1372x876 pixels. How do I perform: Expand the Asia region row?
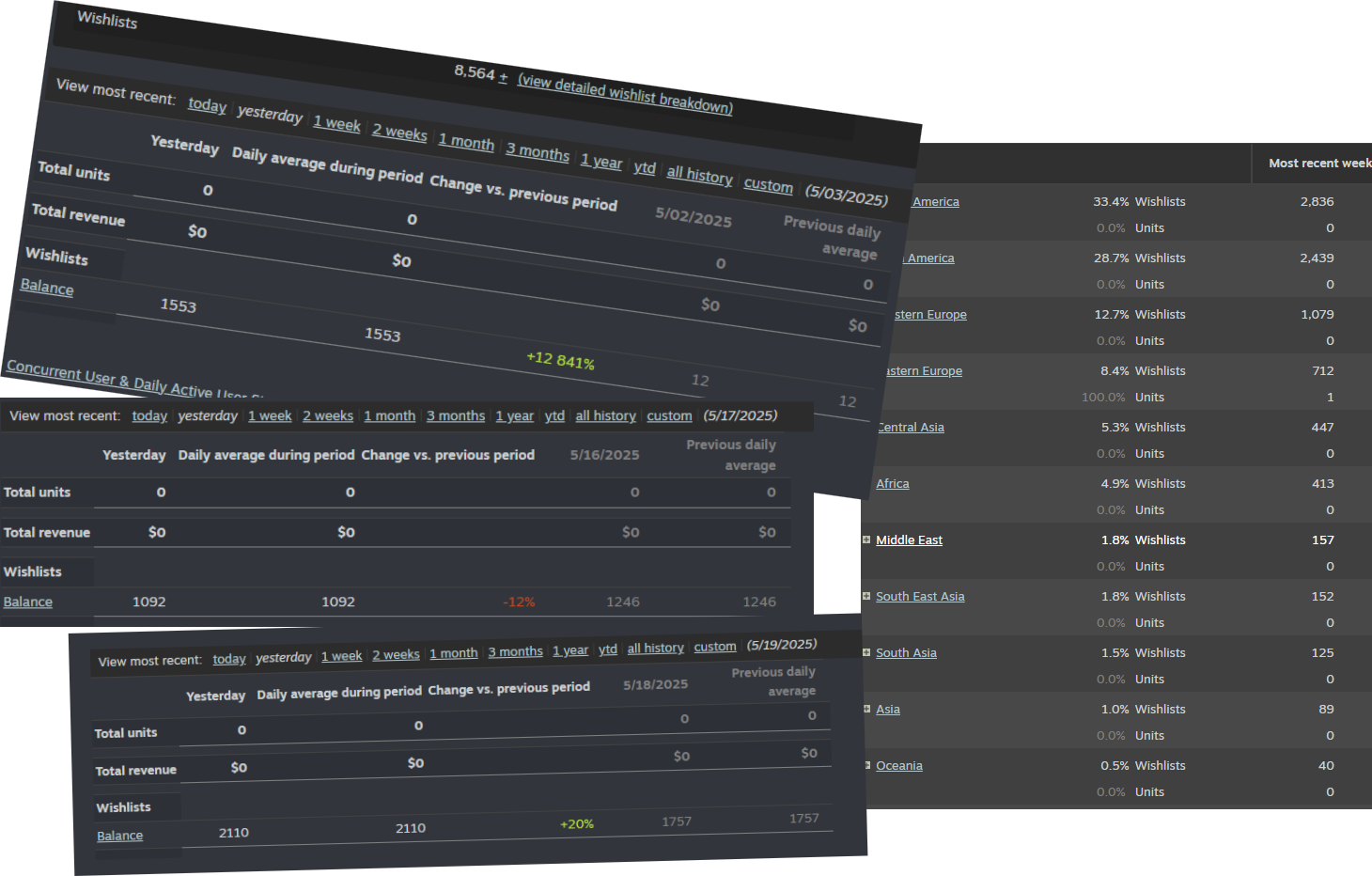[x=866, y=709]
